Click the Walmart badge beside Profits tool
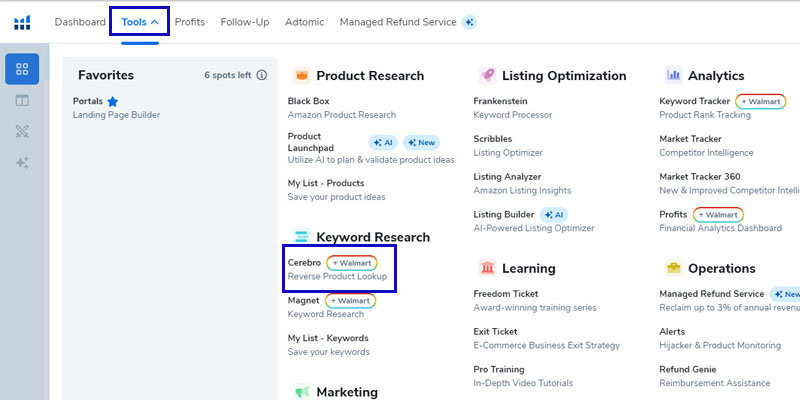The height and width of the screenshot is (400, 800). pyautogui.click(x=718, y=215)
